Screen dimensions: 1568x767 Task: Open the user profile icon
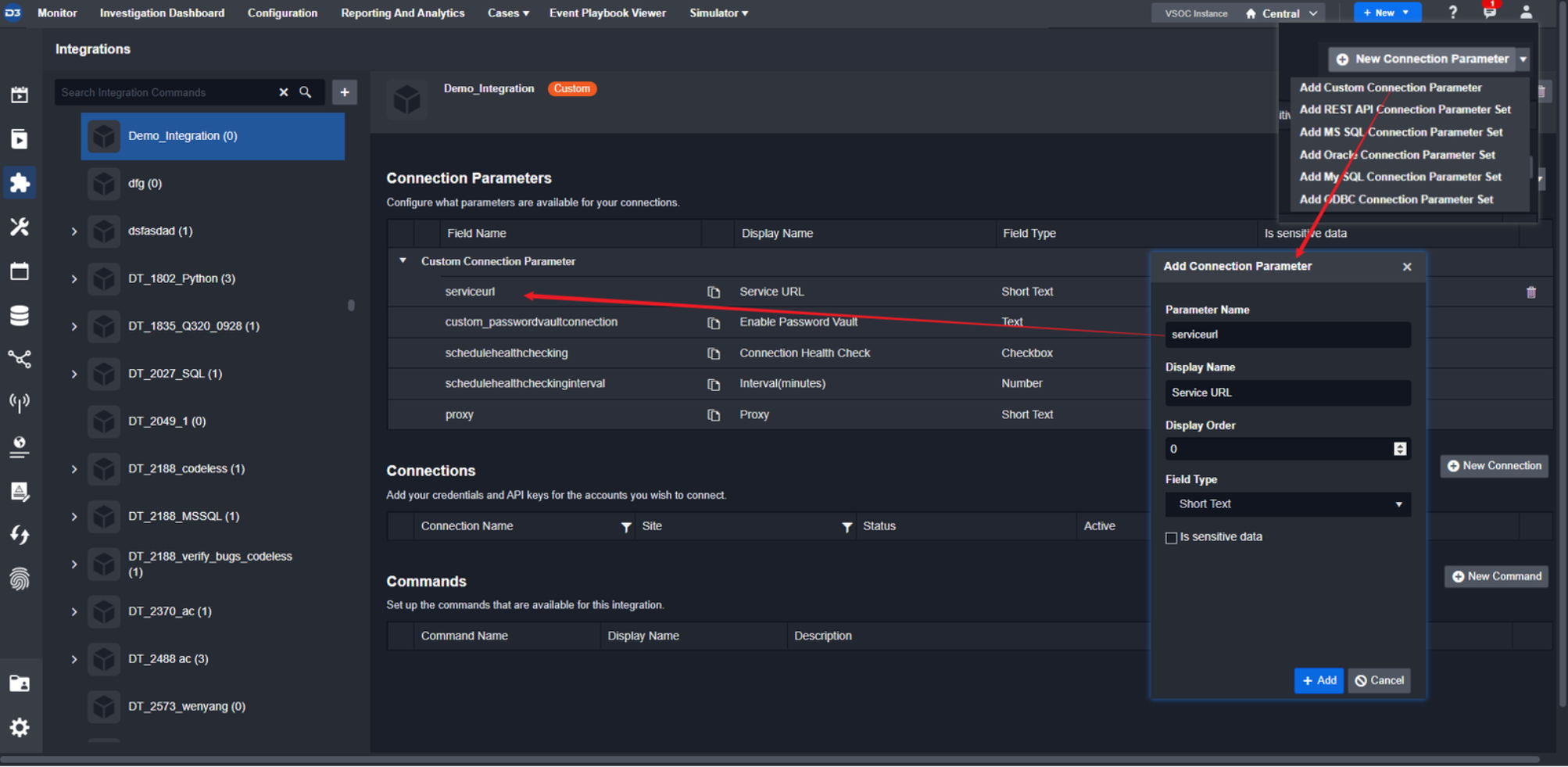(x=1526, y=13)
